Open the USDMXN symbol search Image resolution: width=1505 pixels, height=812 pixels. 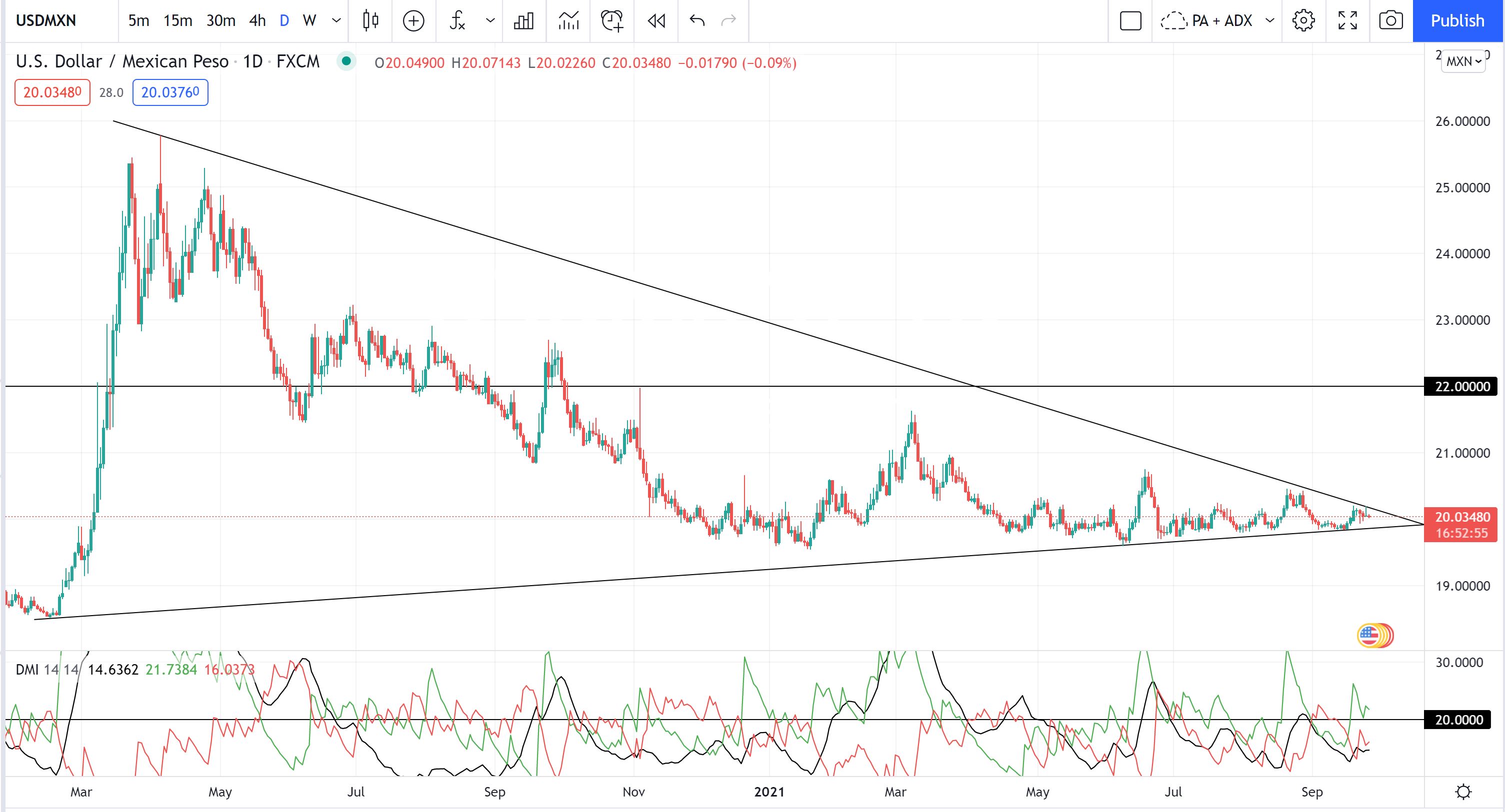pyautogui.click(x=46, y=20)
